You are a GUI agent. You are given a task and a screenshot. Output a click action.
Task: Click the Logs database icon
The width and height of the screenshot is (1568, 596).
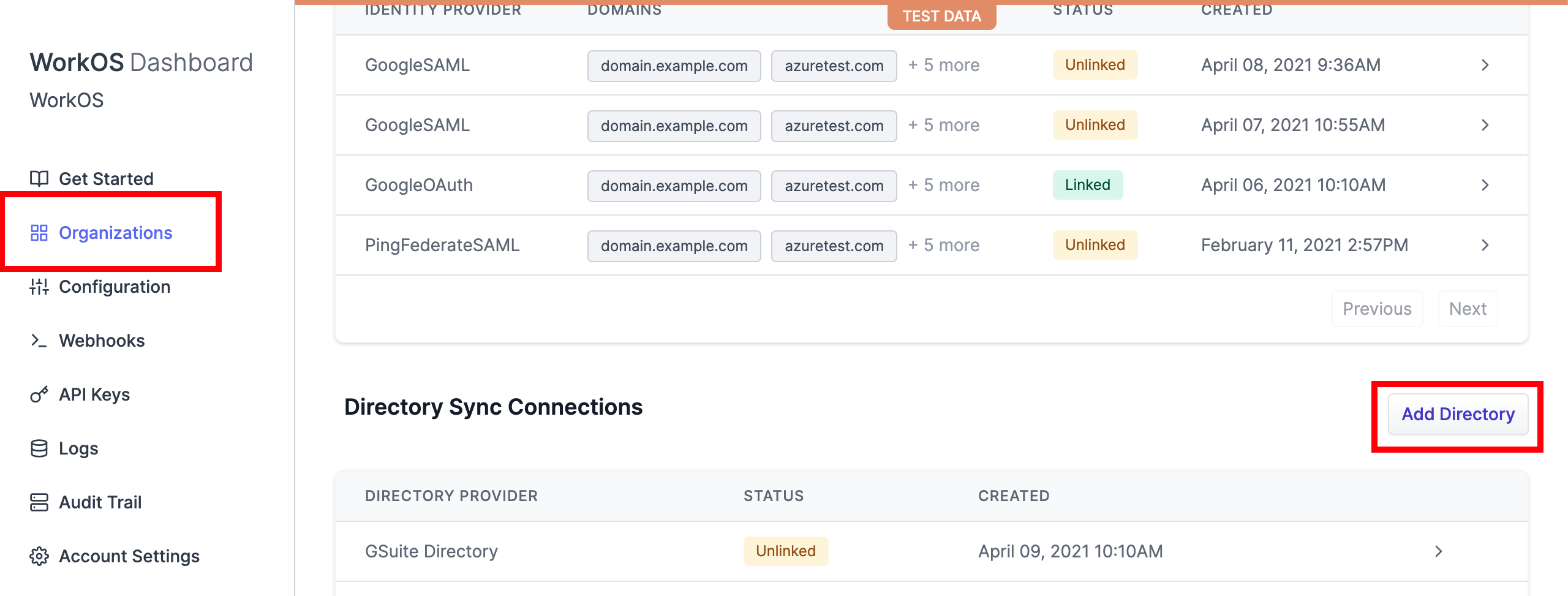click(x=39, y=448)
